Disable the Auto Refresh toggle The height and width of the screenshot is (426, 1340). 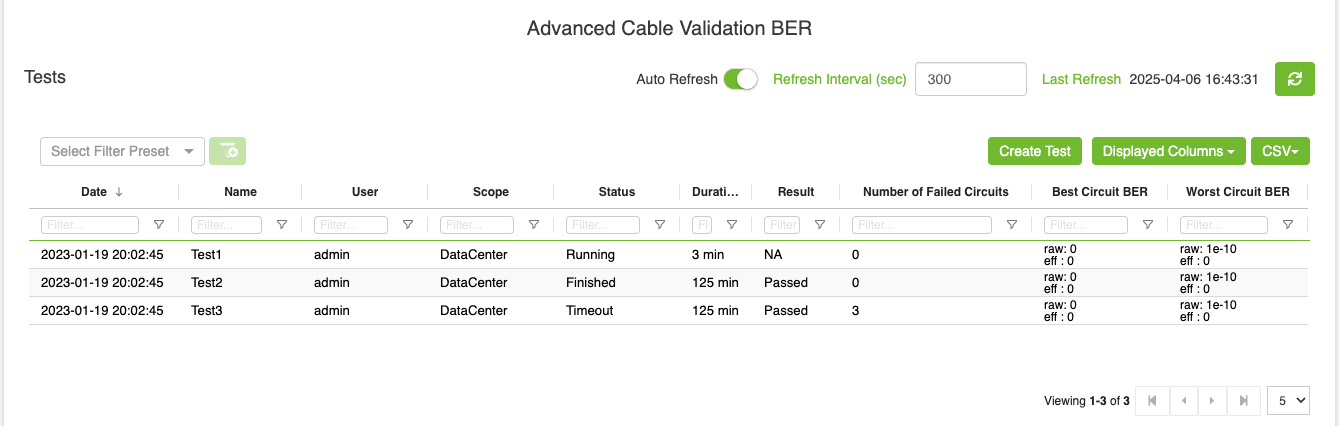coord(741,79)
